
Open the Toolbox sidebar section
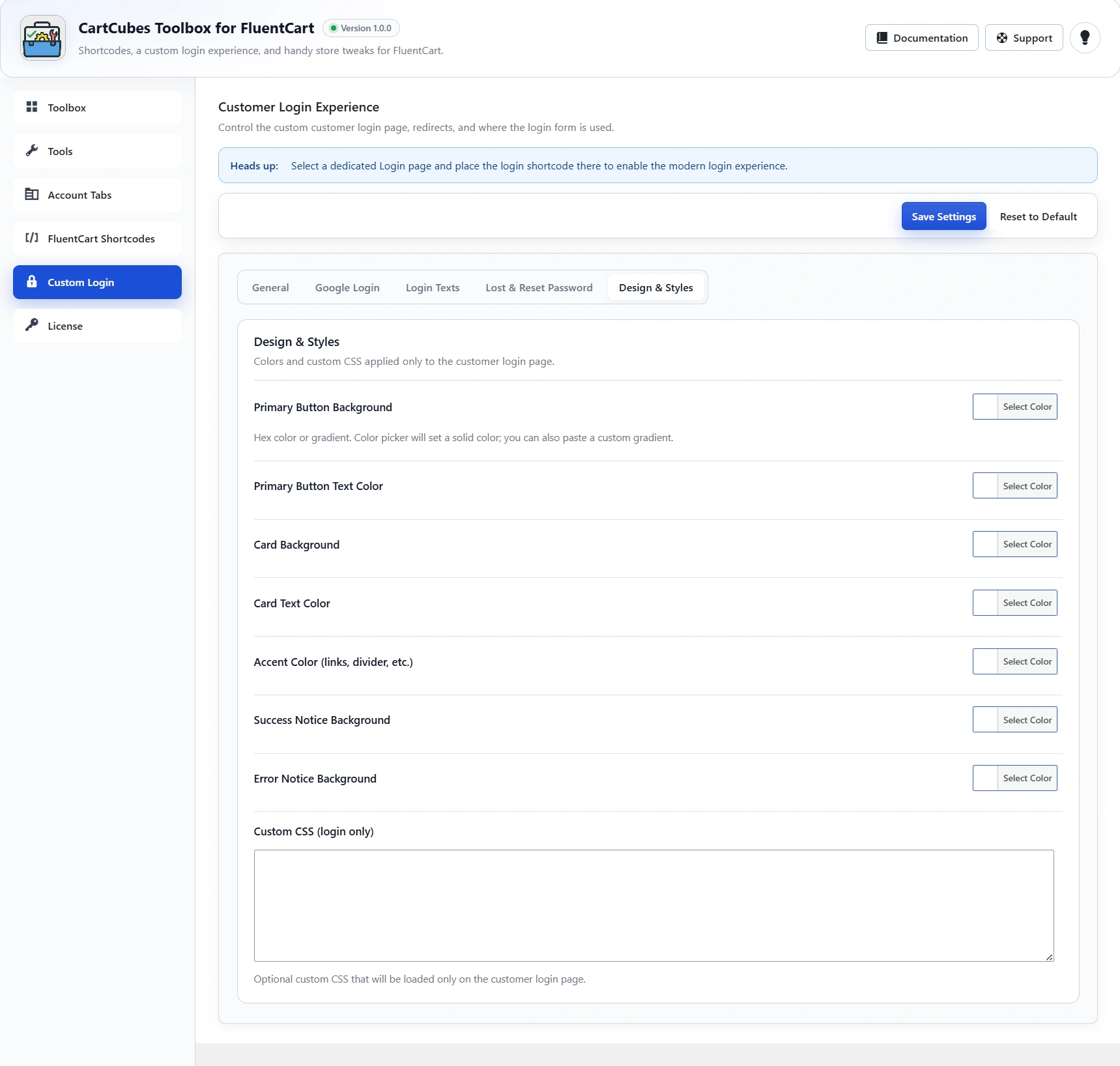(x=97, y=108)
